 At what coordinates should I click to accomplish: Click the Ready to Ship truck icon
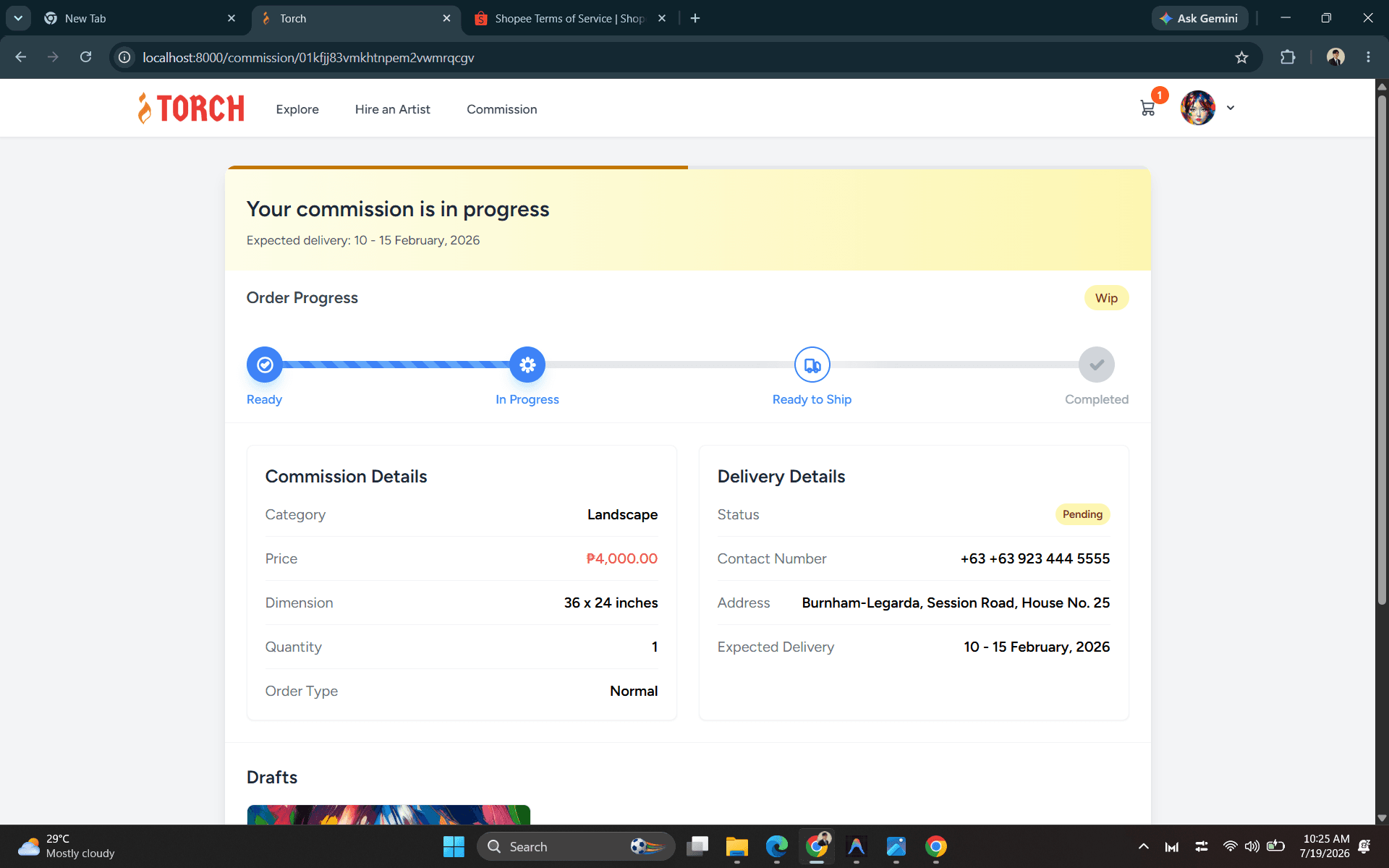tap(812, 365)
